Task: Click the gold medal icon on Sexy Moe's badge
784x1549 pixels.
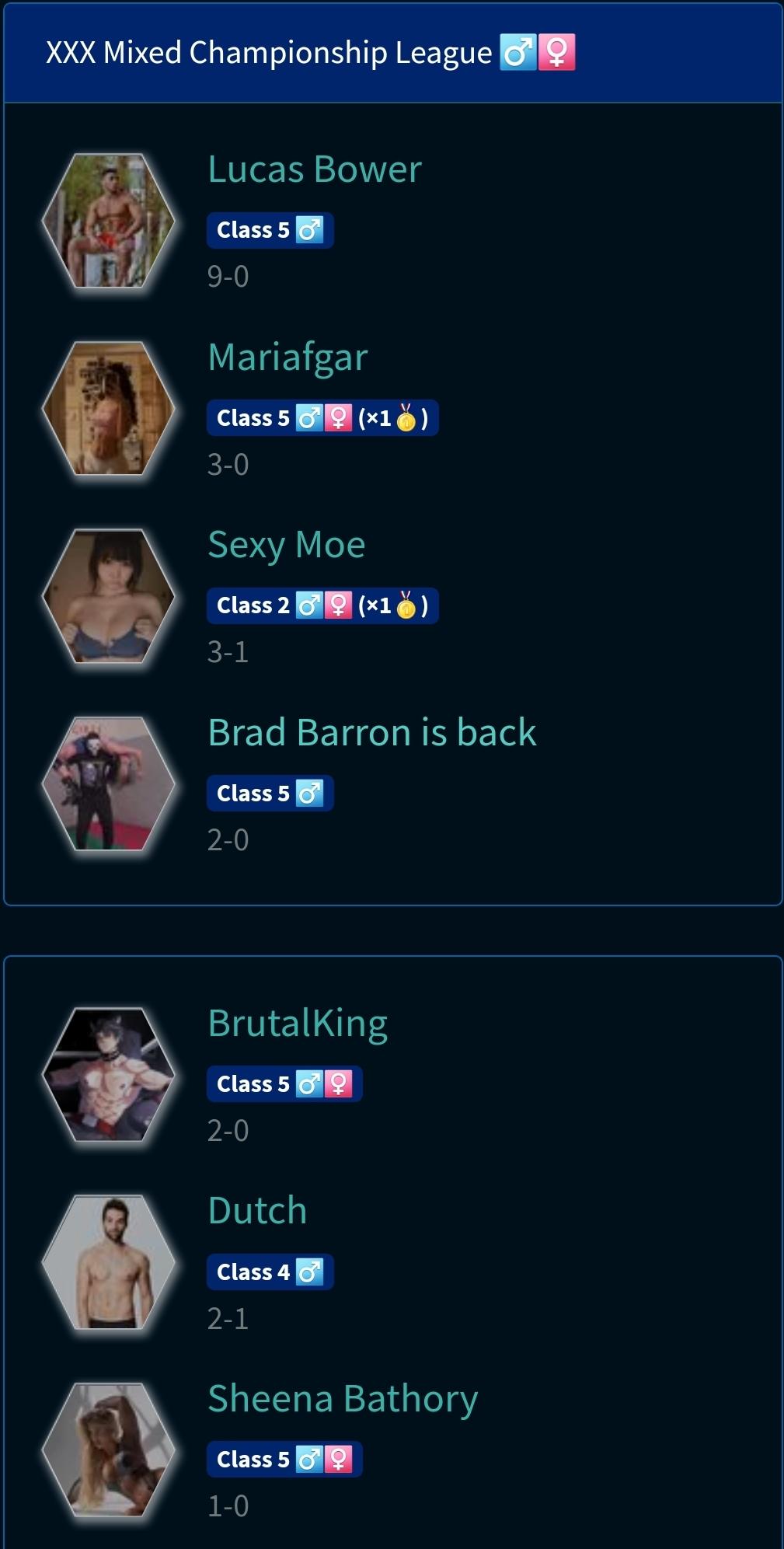Action: [406, 605]
